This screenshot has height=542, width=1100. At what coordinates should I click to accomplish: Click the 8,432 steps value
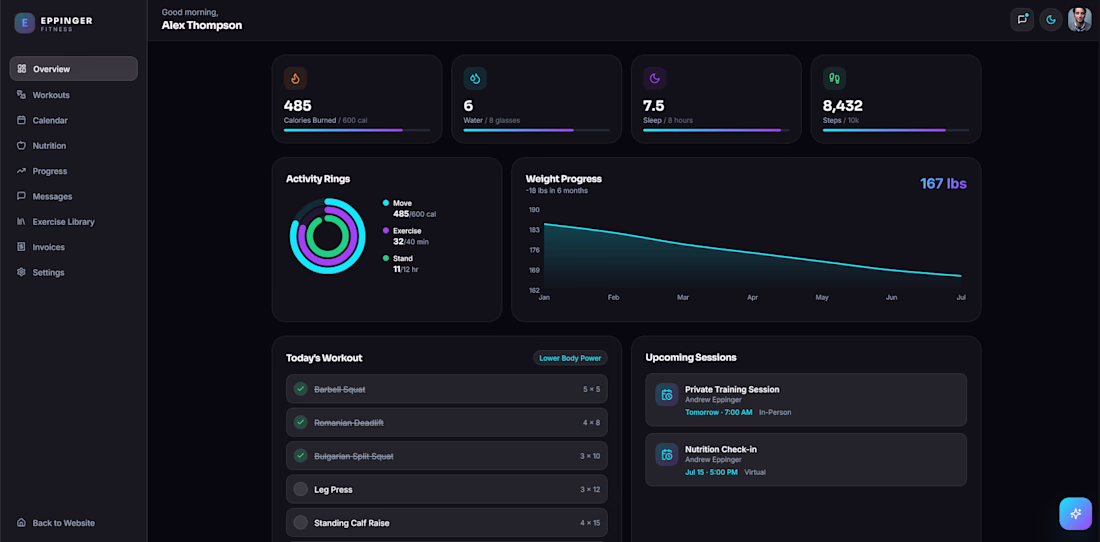coord(843,106)
